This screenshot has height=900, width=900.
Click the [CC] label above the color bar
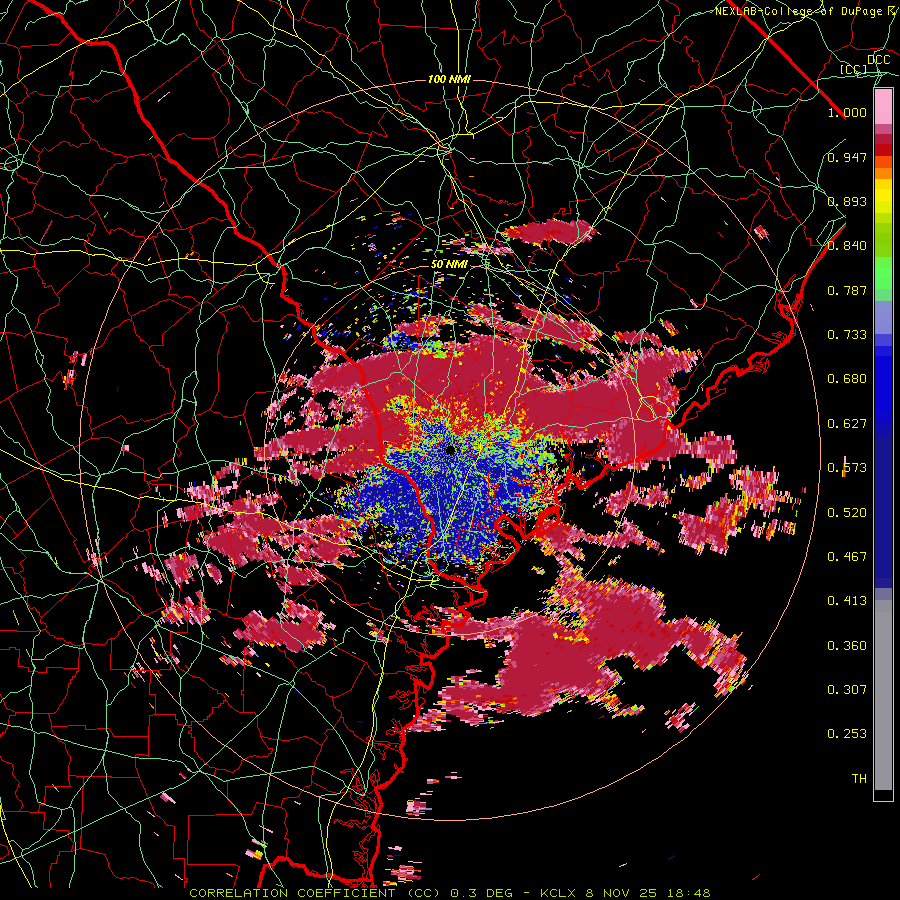tap(854, 70)
